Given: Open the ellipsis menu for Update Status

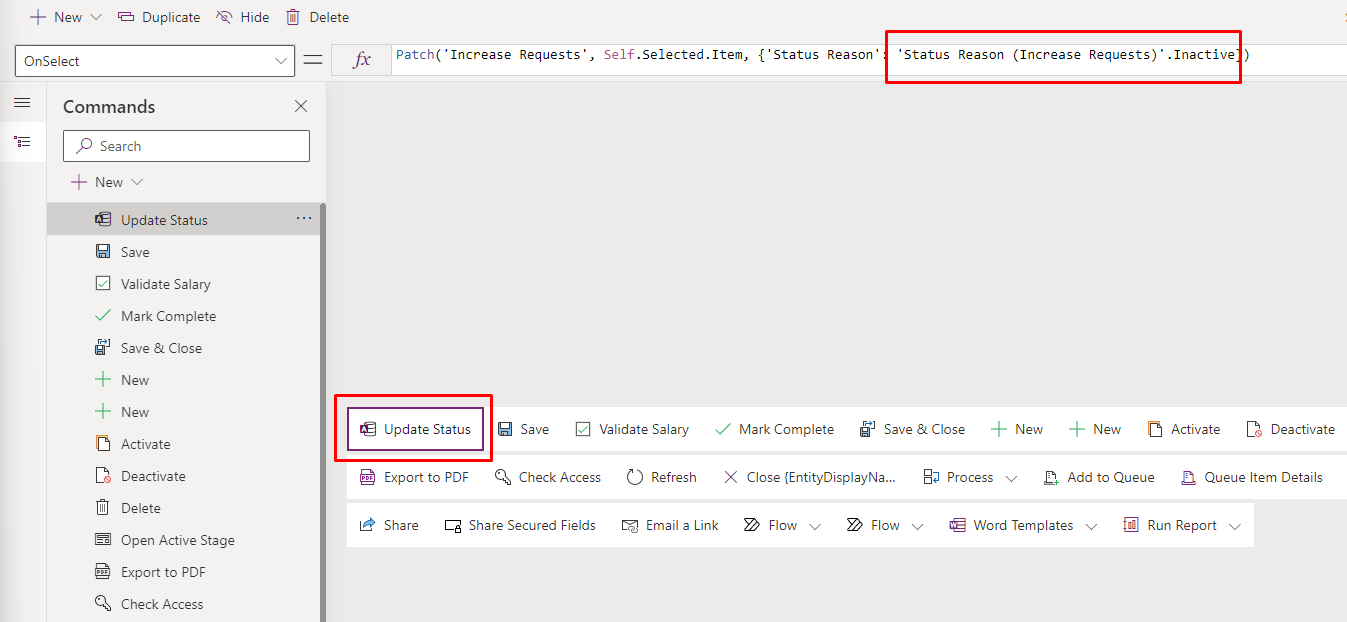Looking at the screenshot, I should [x=304, y=219].
